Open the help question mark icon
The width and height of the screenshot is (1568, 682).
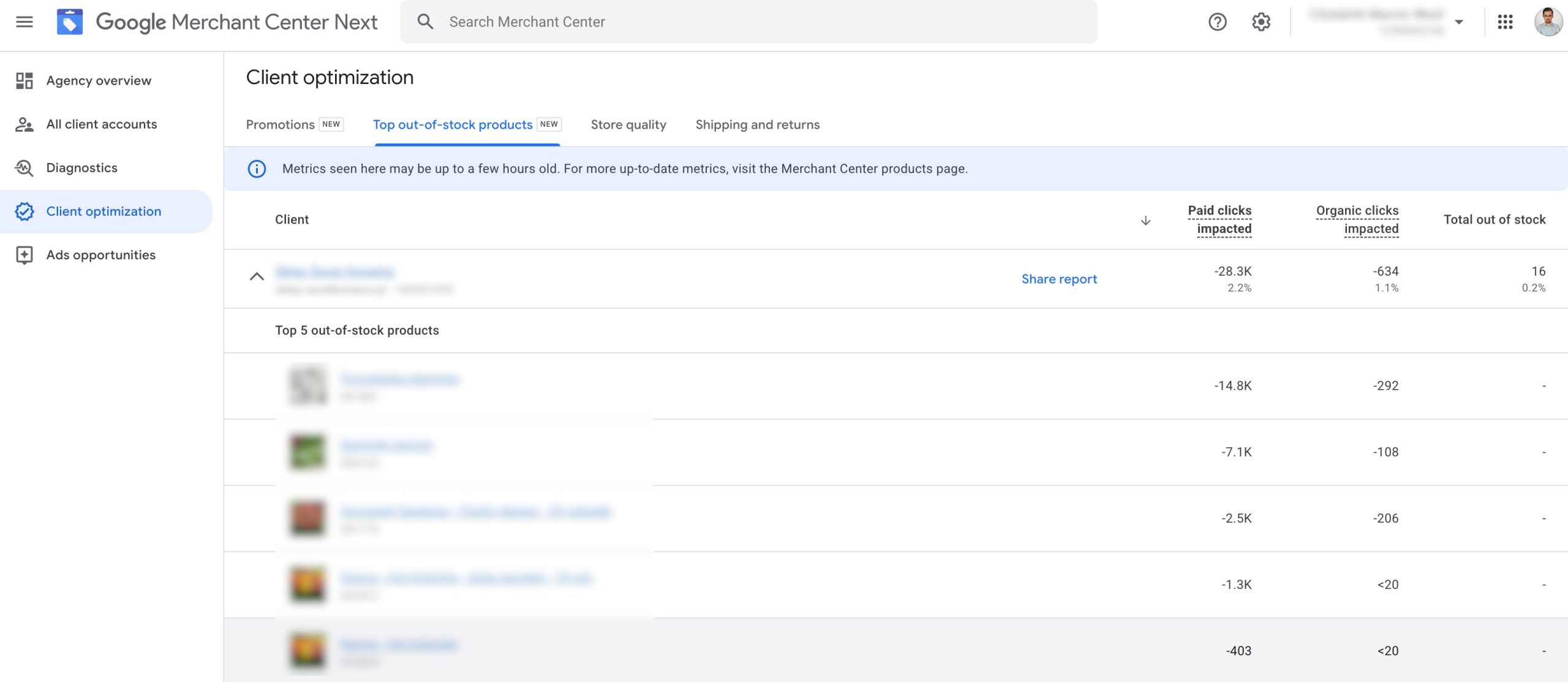coord(1217,22)
